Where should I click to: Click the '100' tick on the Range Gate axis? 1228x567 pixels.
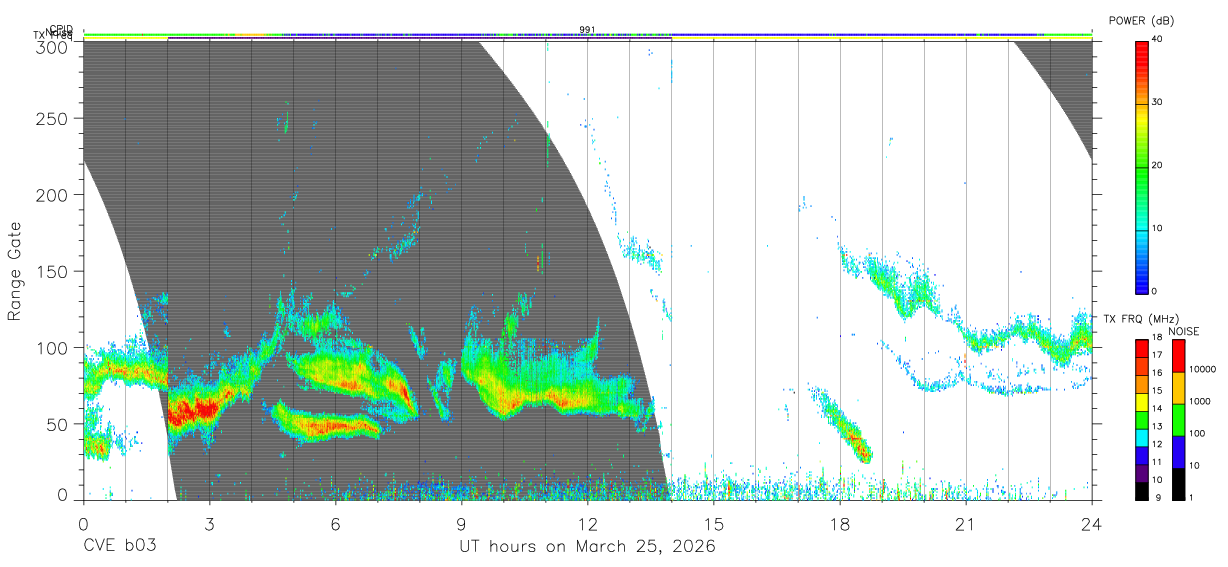(x=52, y=348)
